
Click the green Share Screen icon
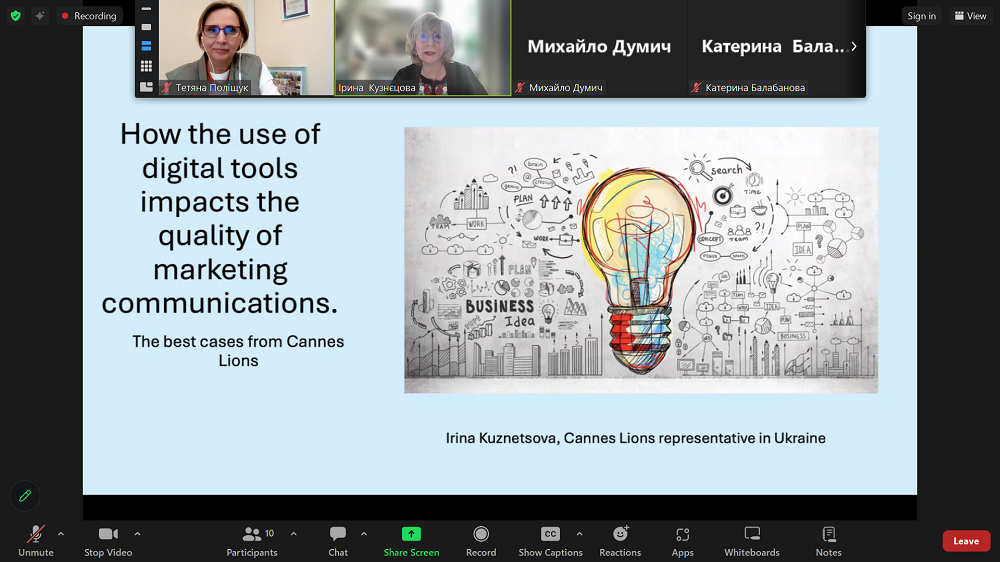tap(411, 534)
